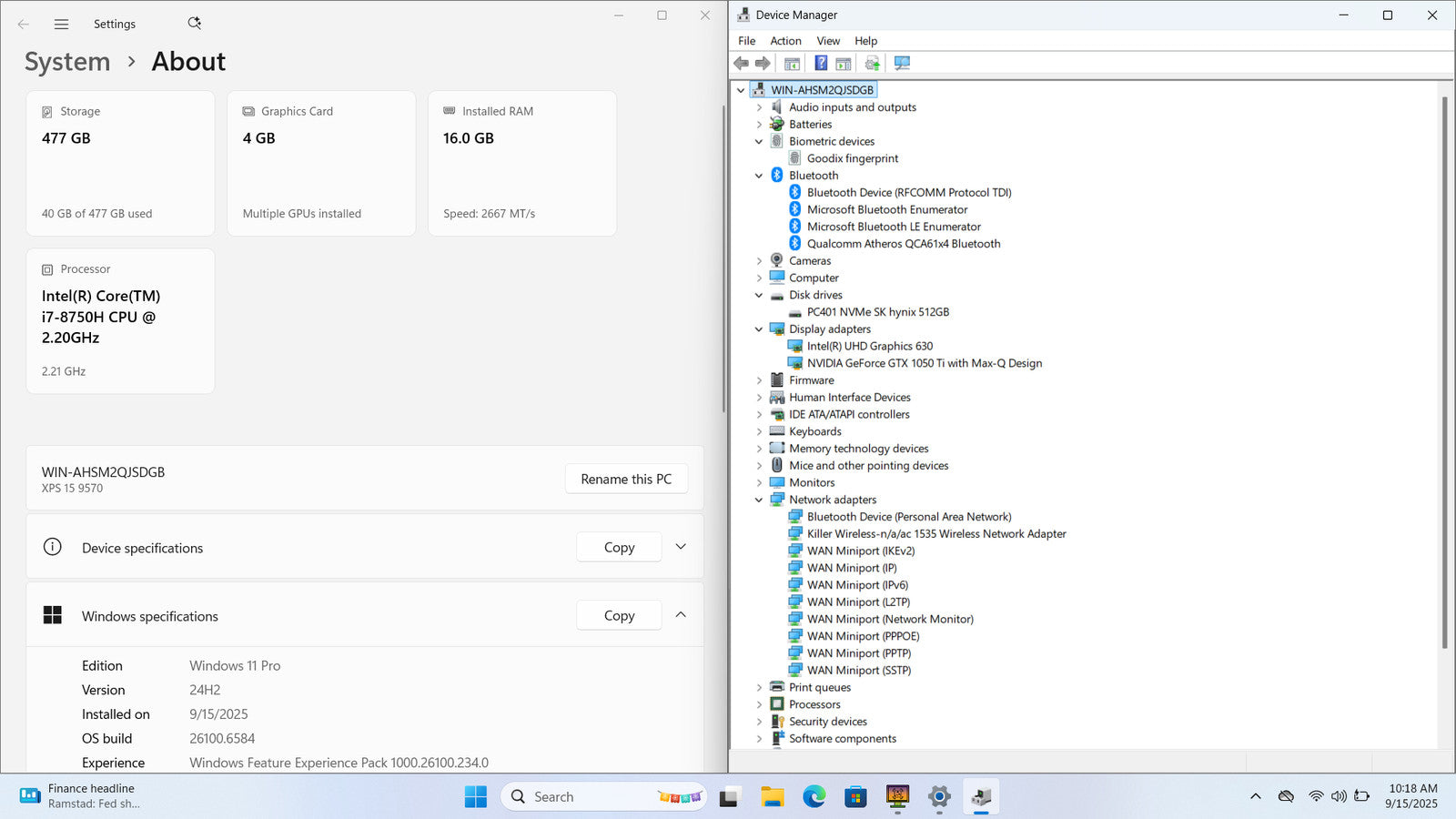1456x819 pixels.
Task: Open Microsoft Edge from the taskbar
Action: [814, 797]
